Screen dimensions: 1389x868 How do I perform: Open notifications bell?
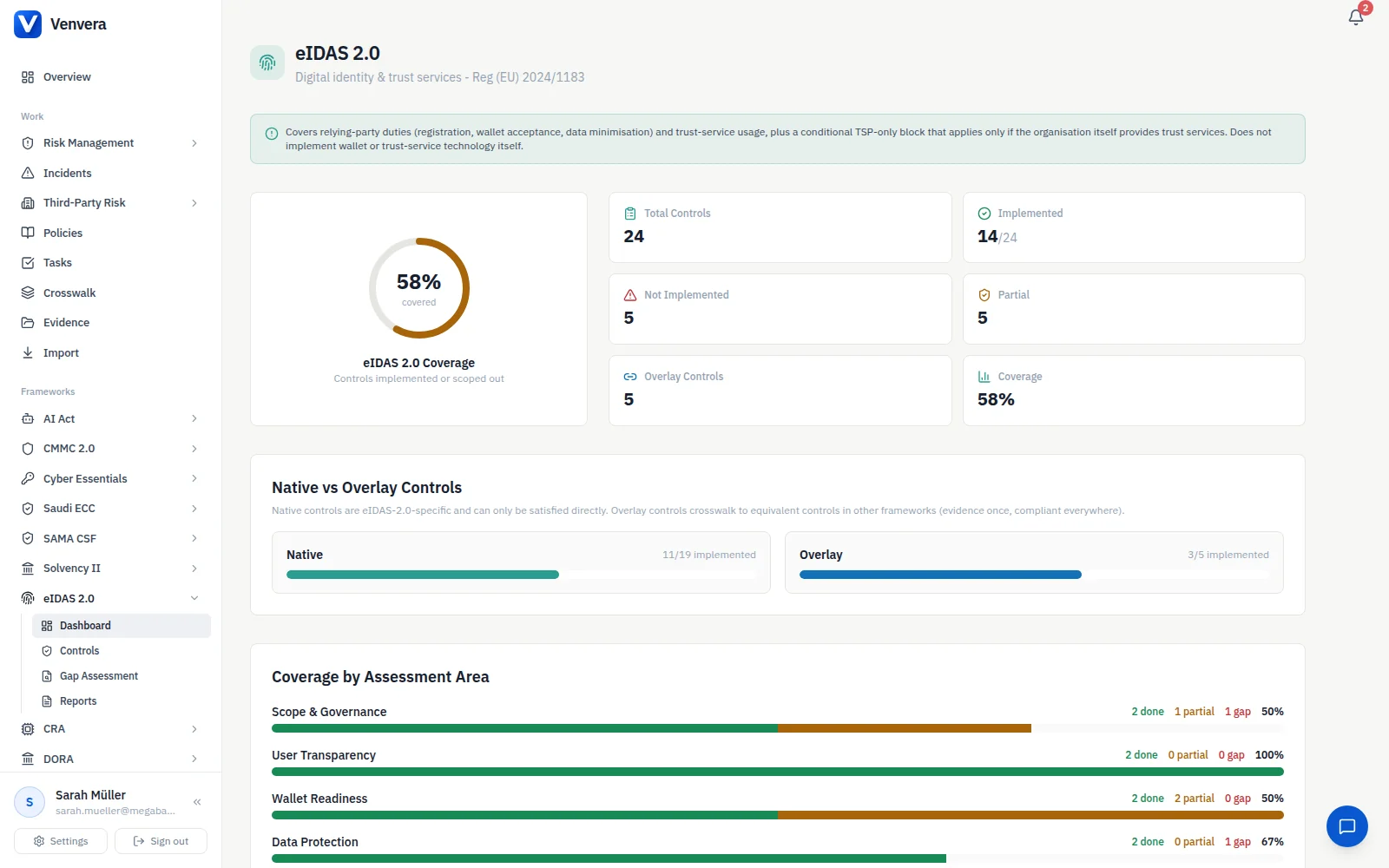(1356, 17)
